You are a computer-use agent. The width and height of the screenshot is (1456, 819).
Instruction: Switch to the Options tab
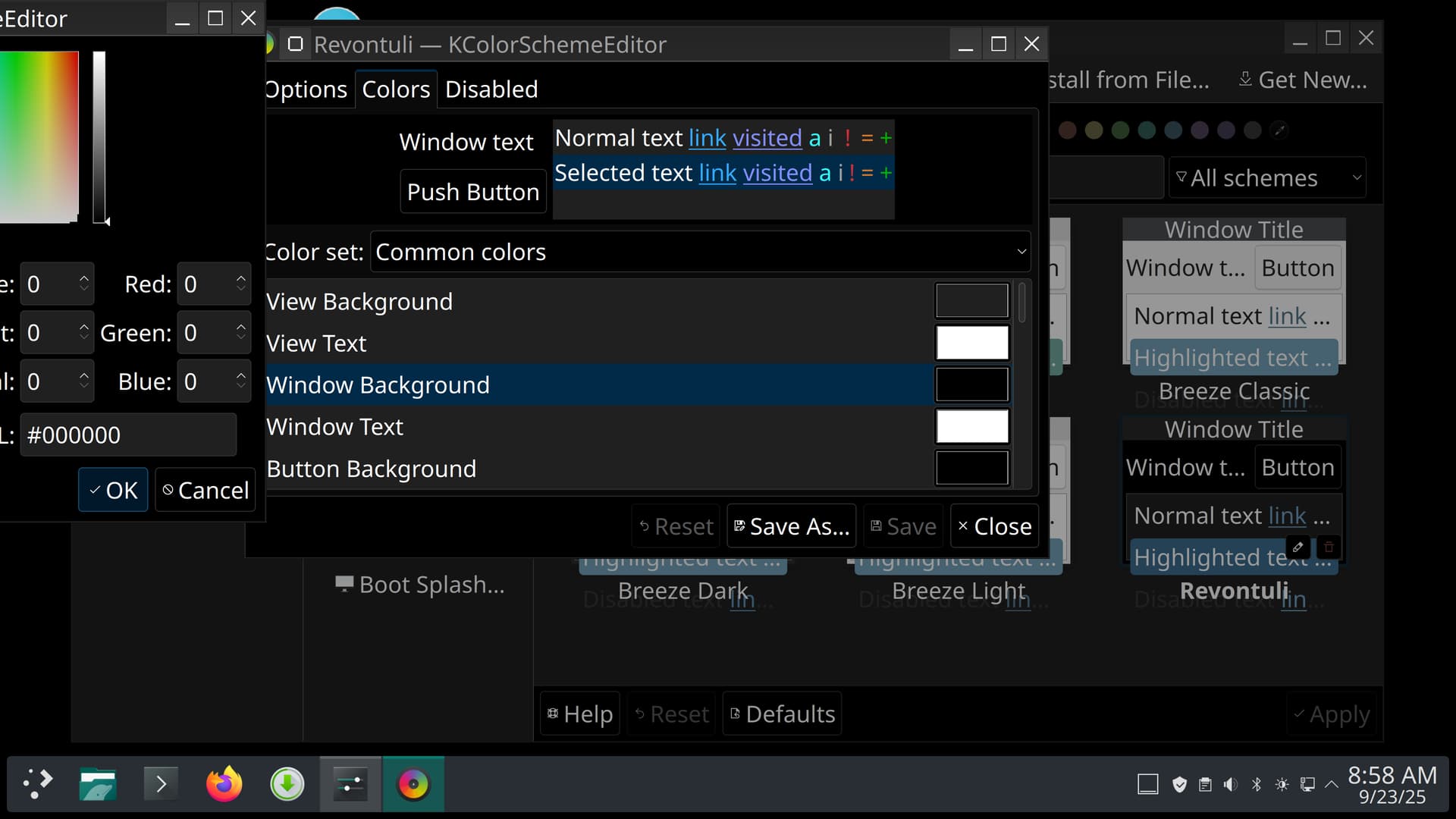pos(306,89)
